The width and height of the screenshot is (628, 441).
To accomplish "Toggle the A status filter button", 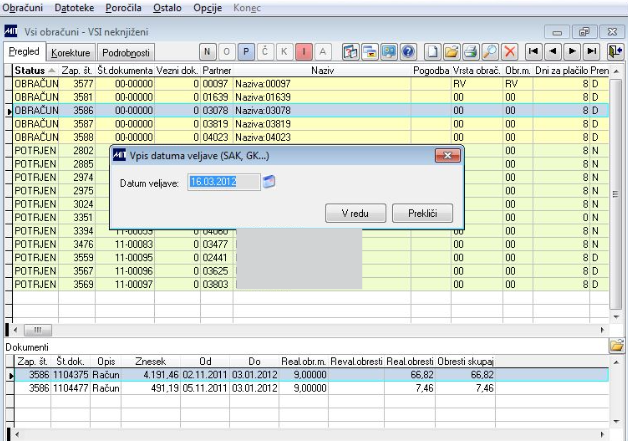I will click(x=323, y=52).
